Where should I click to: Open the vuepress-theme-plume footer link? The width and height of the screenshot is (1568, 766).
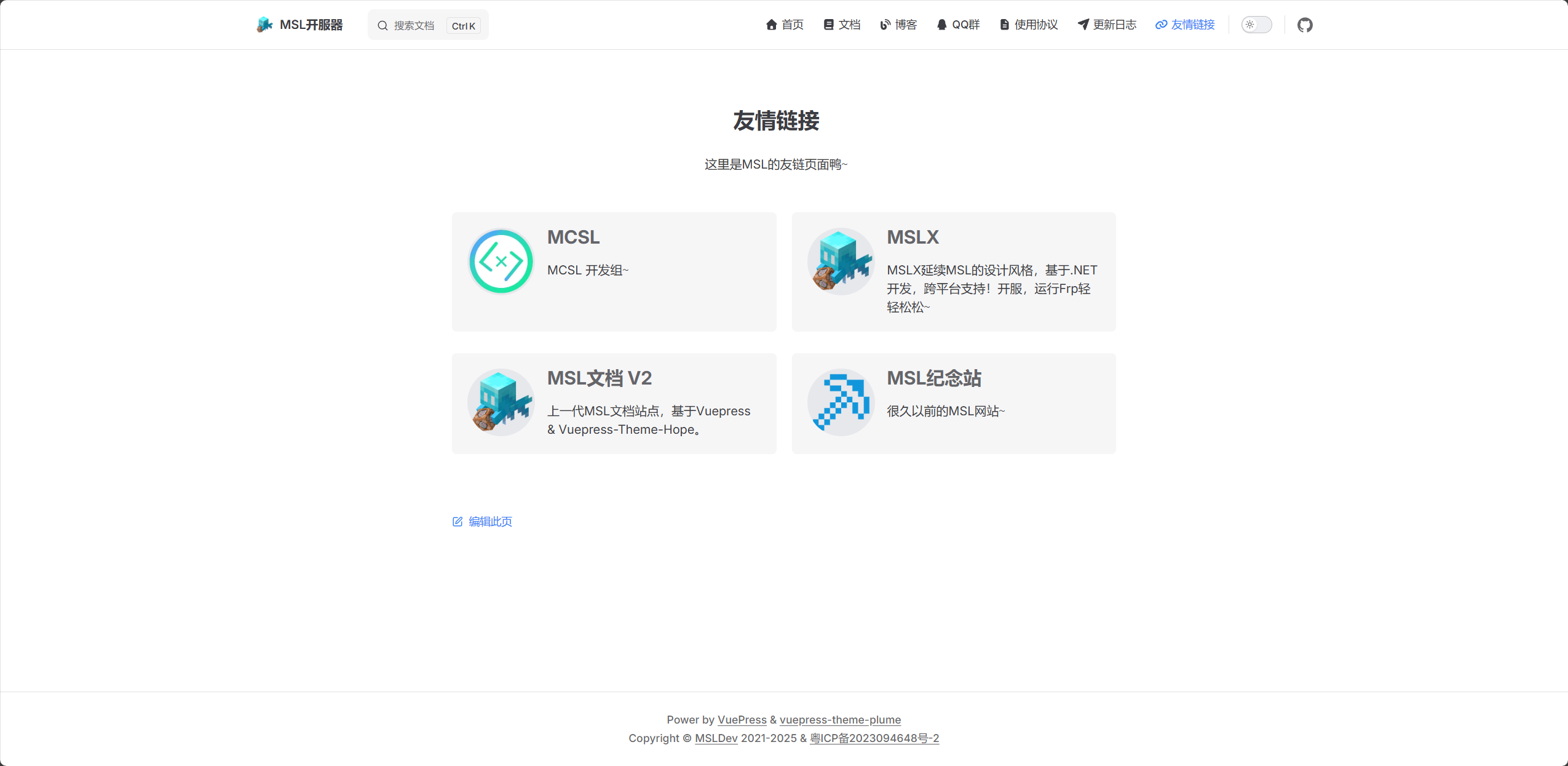click(840, 720)
